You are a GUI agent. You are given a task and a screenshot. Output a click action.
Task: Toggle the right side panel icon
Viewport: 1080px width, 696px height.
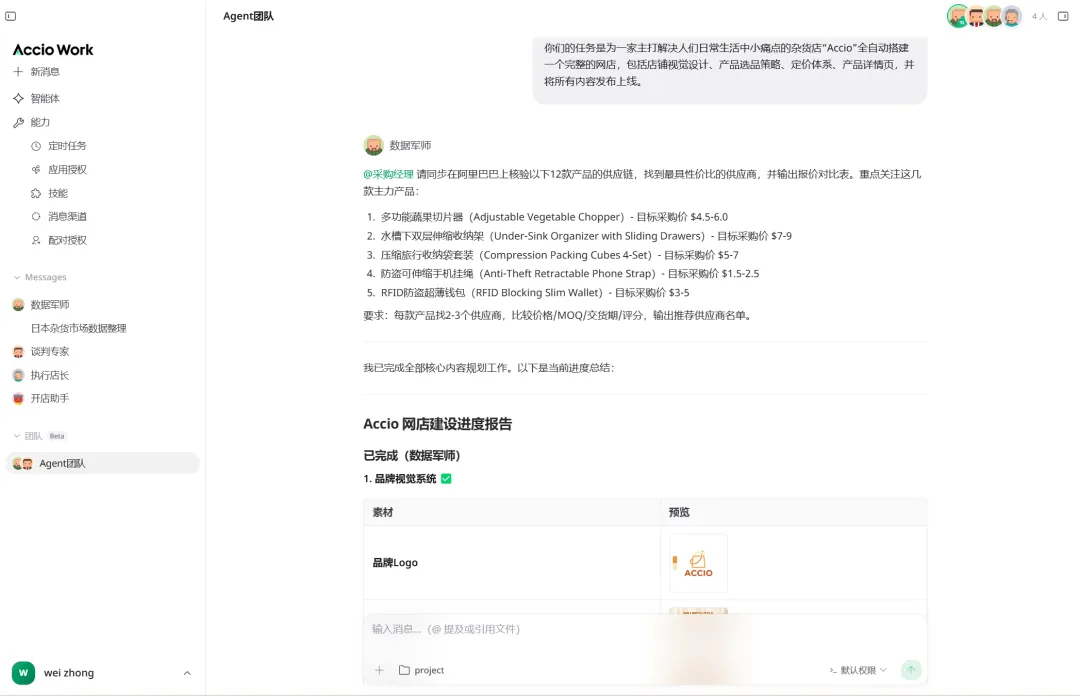(x=1063, y=16)
